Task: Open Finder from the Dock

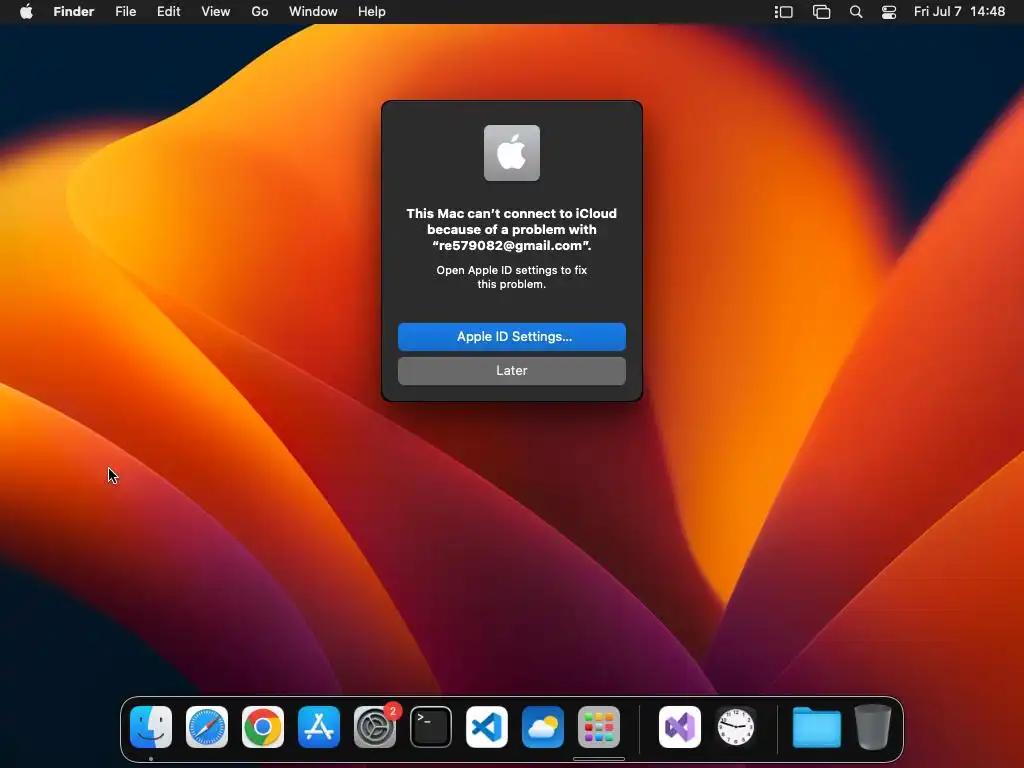Action: point(151,727)
